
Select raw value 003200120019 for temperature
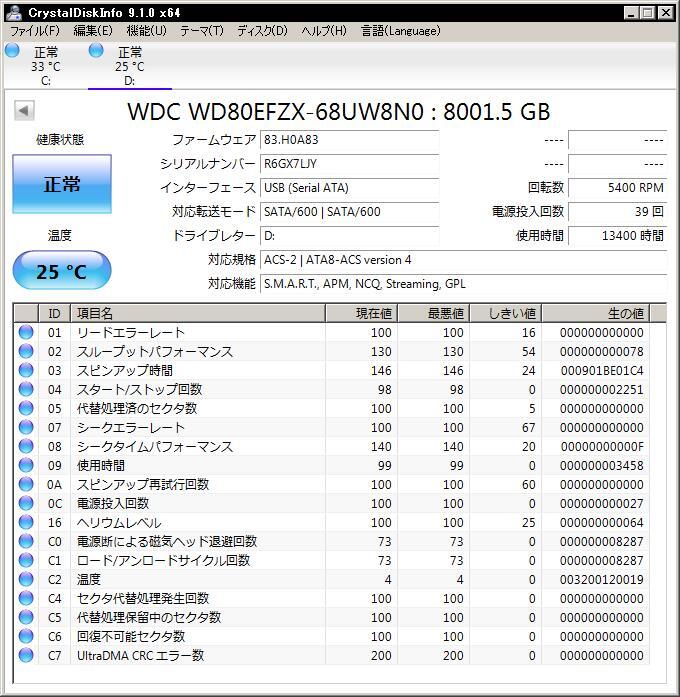tap(602, 580)
